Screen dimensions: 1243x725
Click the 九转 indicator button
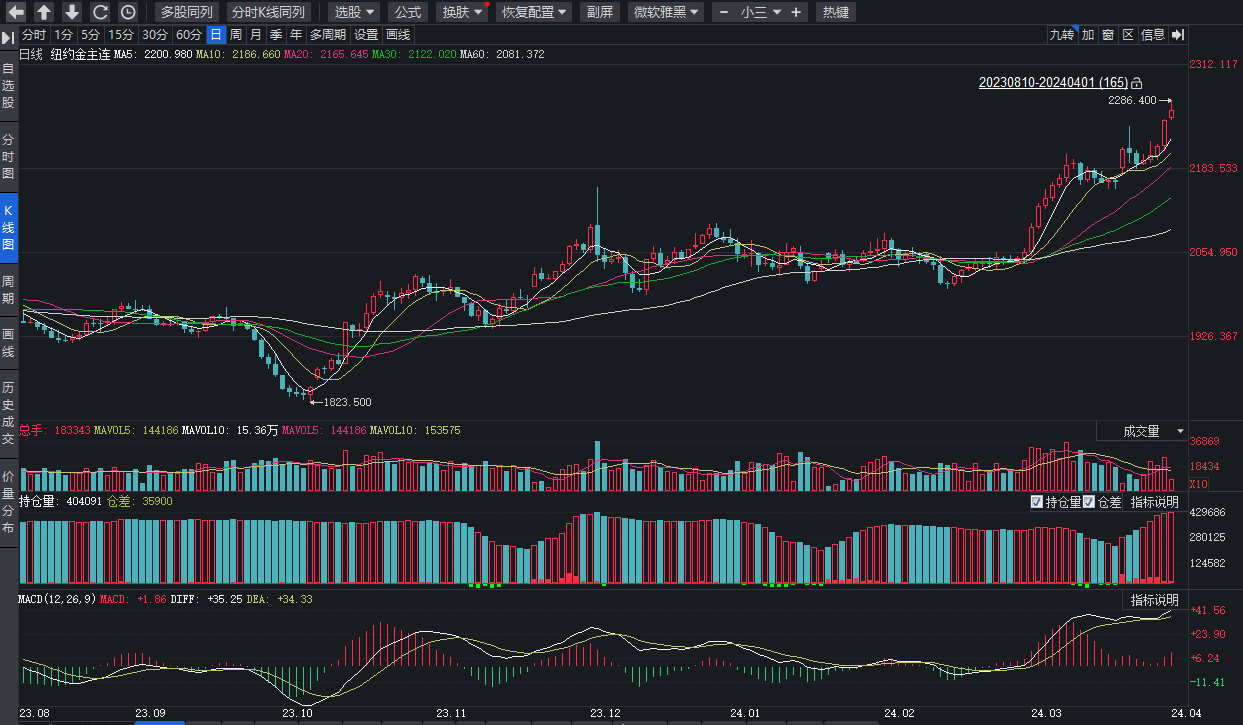pyautogui.click(x=1061, y=35)
